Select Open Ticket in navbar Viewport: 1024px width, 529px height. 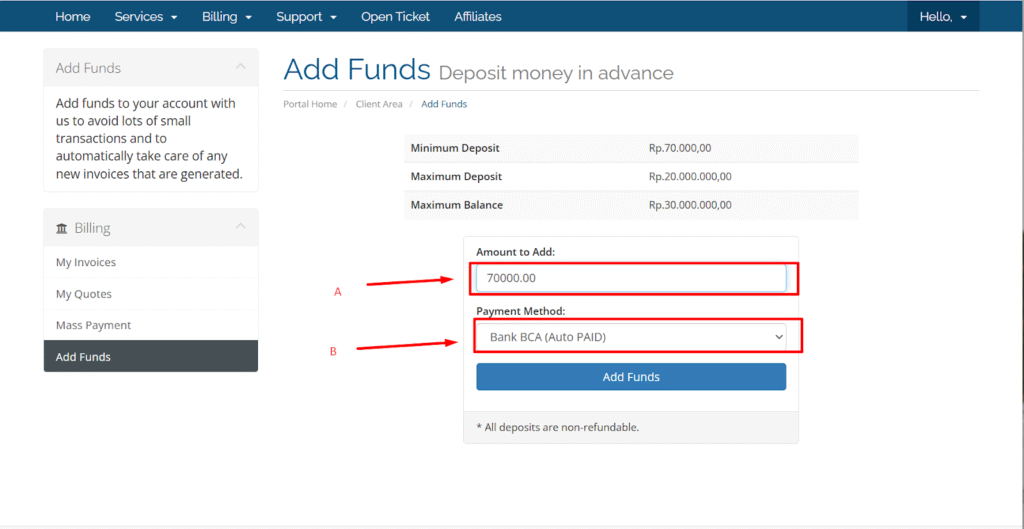pos(395,17)
